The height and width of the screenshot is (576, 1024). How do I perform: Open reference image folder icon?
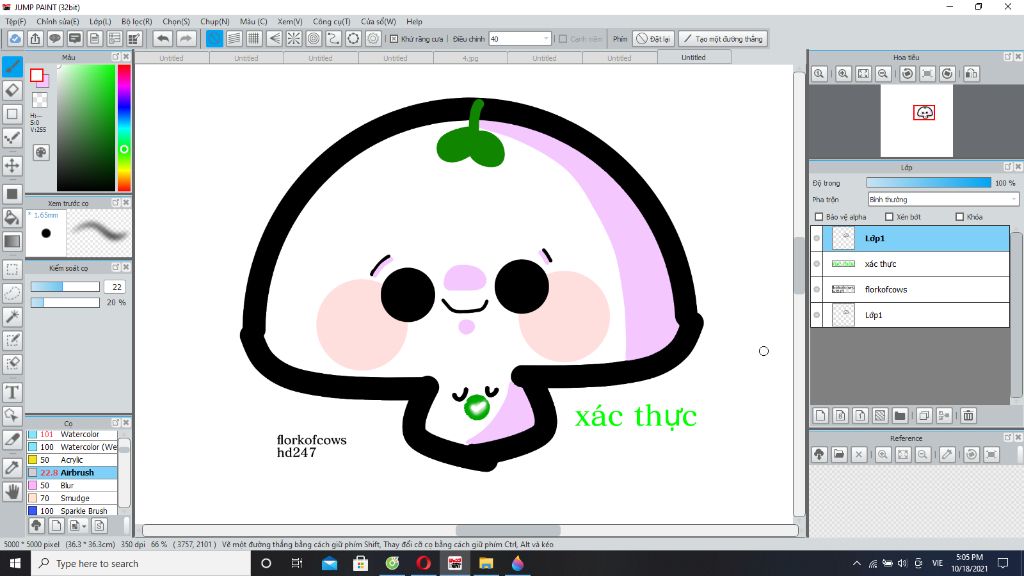tap(839, 455)
